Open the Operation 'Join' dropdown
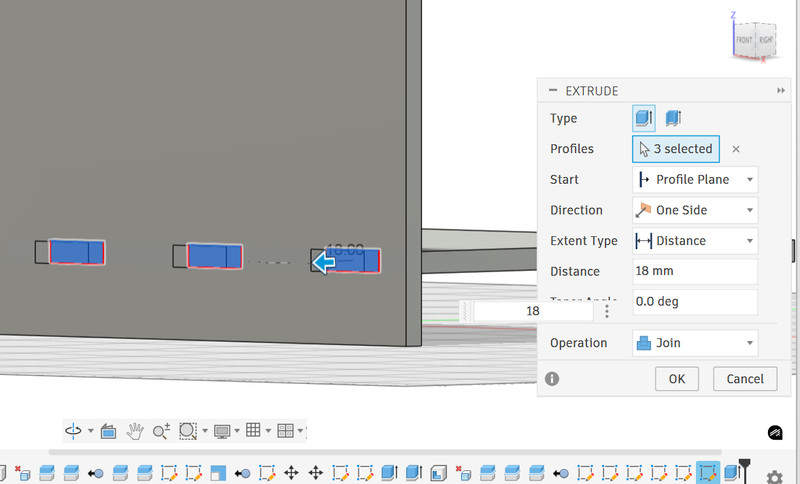This screenshot has height=484, width=800. (695, 343)
